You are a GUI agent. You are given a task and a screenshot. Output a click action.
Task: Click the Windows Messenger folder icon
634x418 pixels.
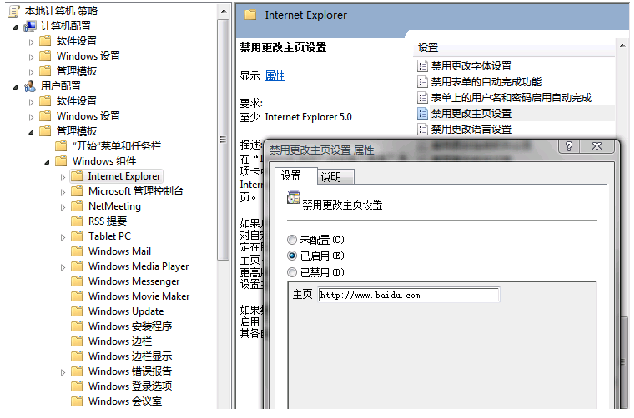pyautogui.click(x=77, y=281)
